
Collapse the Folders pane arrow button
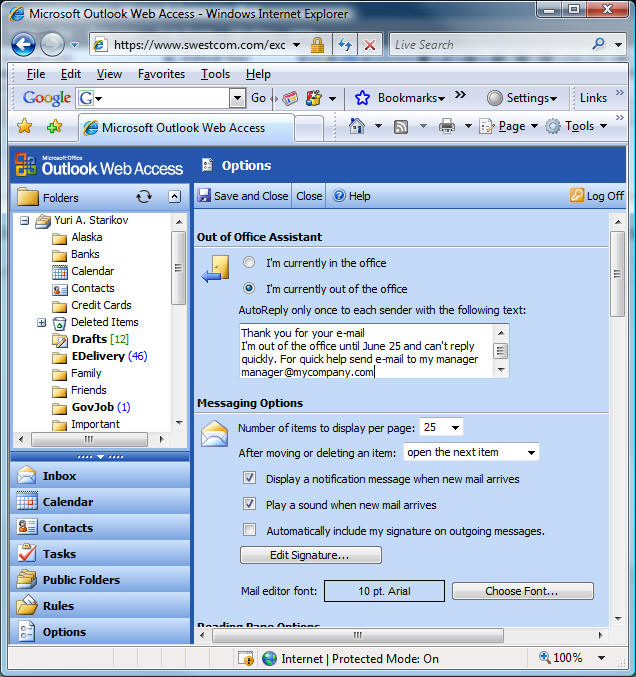coord(174,197)
